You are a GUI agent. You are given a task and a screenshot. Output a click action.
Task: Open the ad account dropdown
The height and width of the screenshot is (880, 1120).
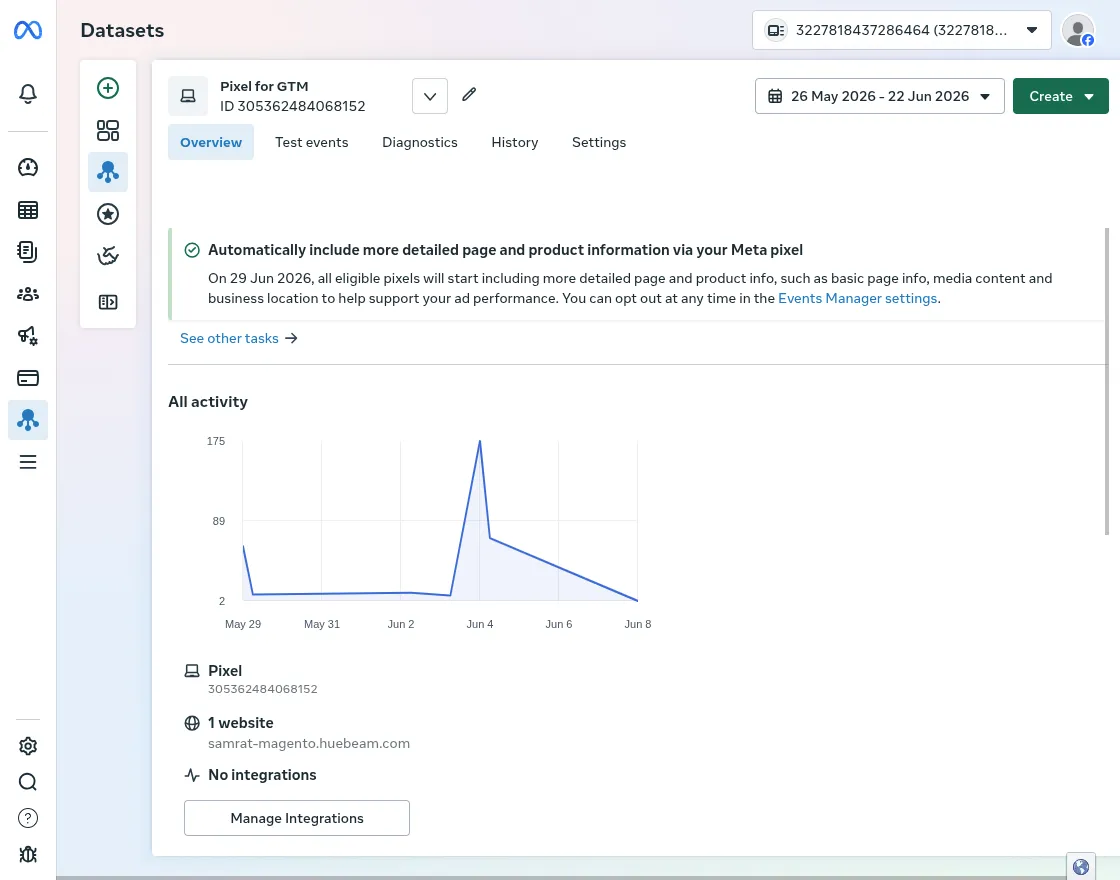pos(901,30)
